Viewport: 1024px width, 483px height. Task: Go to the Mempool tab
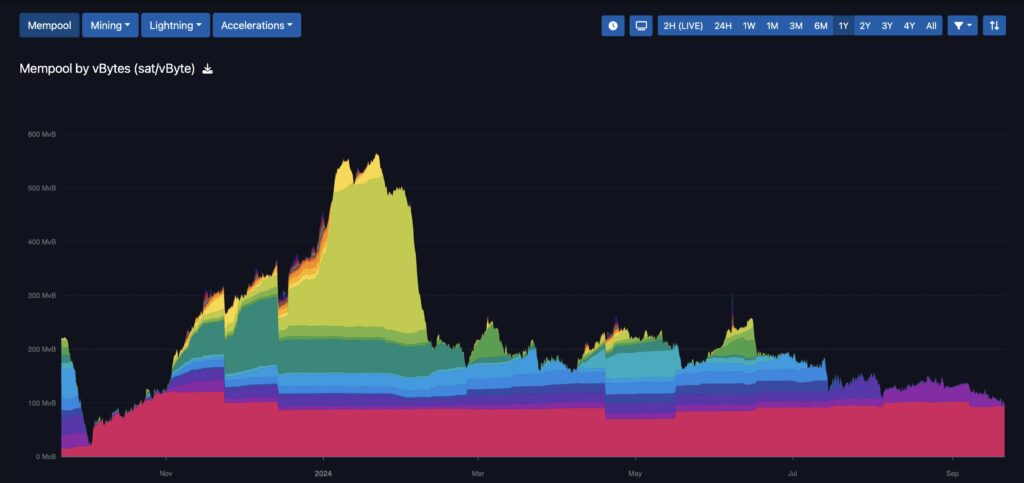pos(47,25)
